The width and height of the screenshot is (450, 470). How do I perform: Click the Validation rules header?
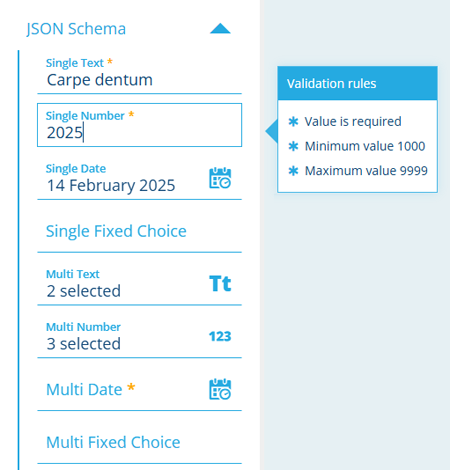coord(357,83)
